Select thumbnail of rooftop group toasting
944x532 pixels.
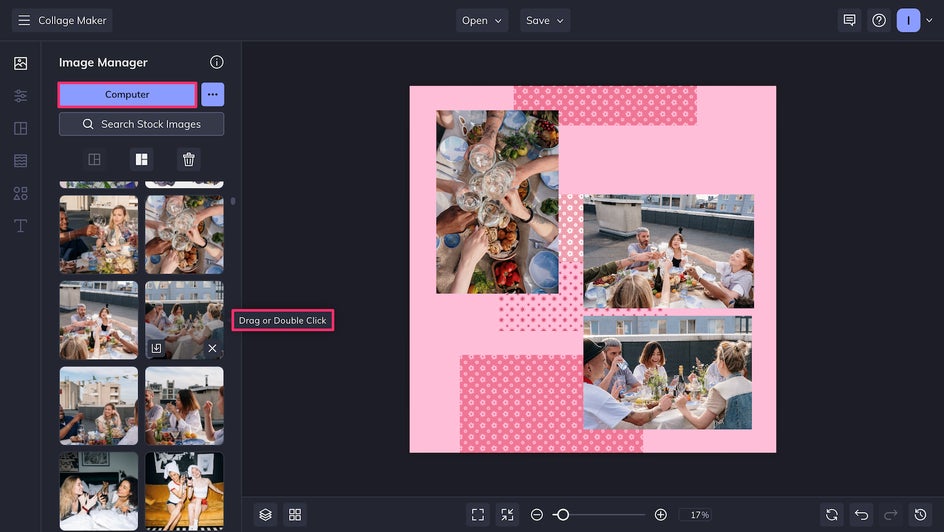[x=99, y=320]
